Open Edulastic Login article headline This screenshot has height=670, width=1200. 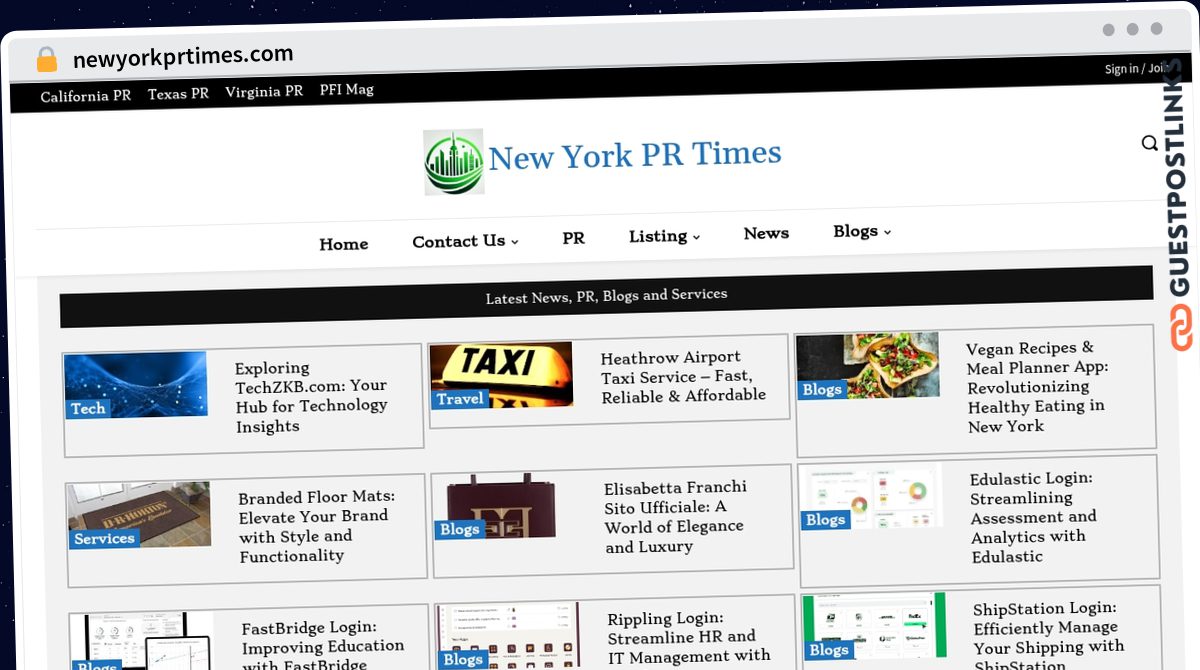(x=1034, y=517)
